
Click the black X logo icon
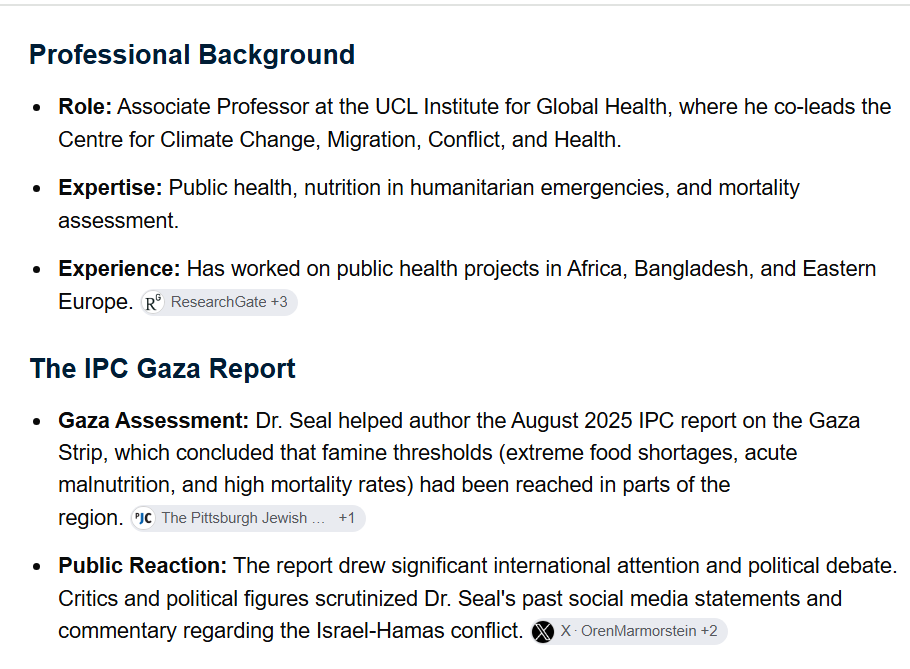(x=543, y=631)
